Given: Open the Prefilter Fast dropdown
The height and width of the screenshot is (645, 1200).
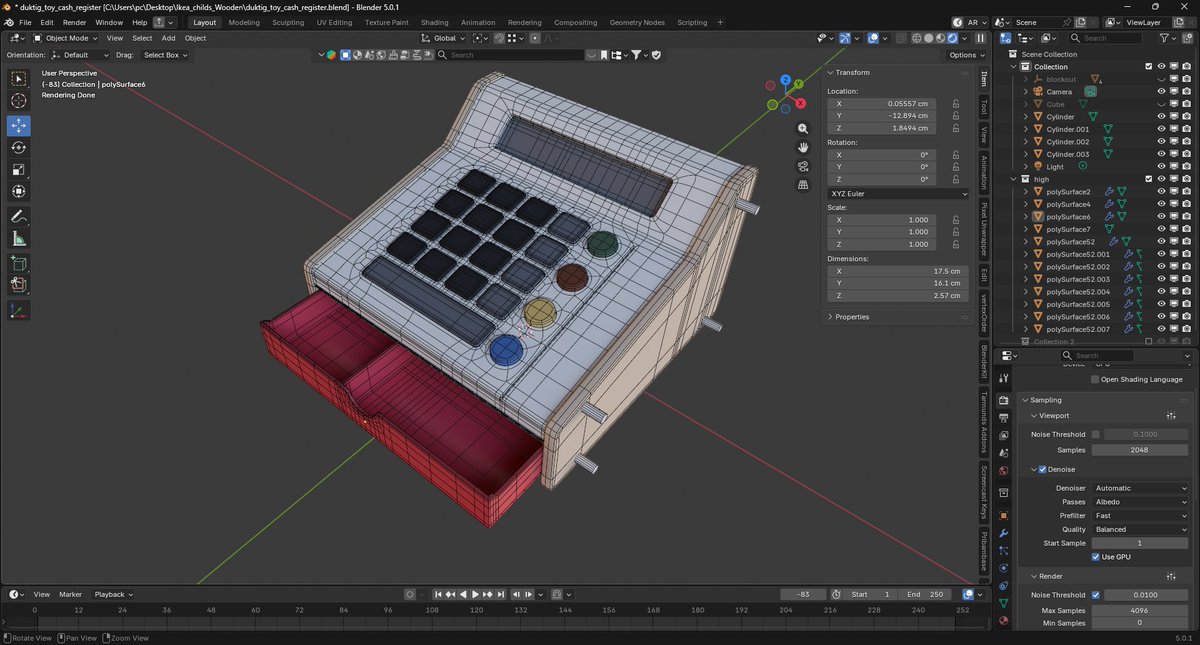Looking at the screenshot, I should click(x=1140, y=516).
